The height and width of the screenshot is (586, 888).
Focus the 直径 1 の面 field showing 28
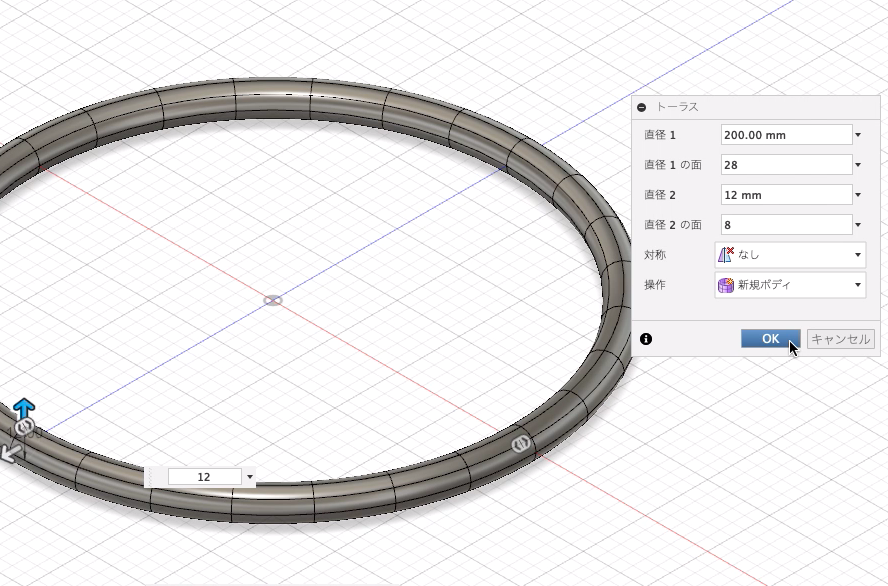click(786, 165)
